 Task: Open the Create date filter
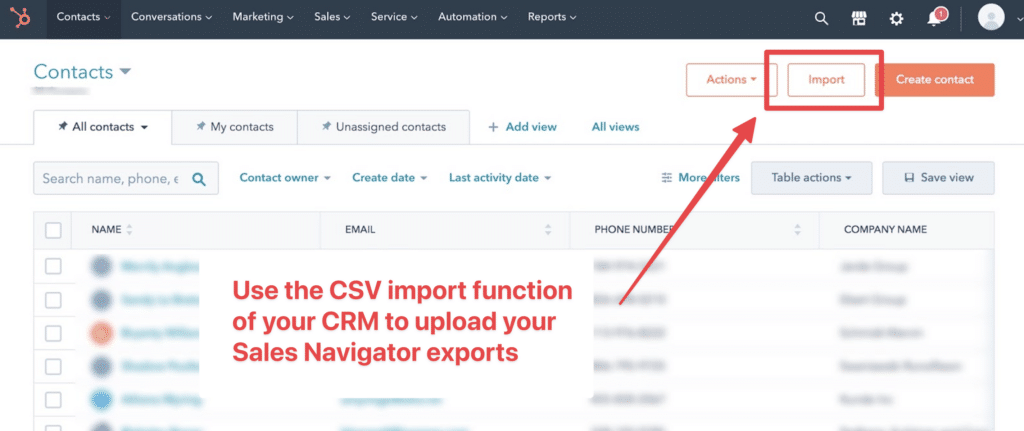coord(390,178)
